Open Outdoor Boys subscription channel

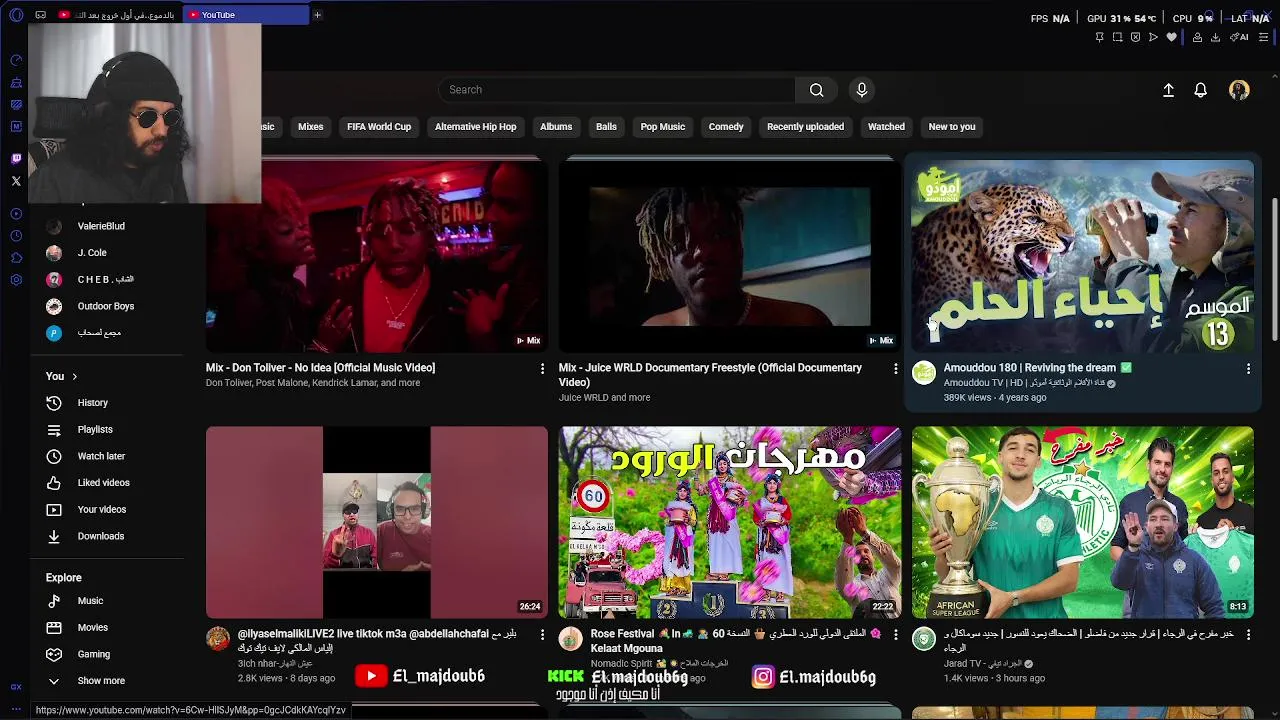pyautogui.click(x=107, y=306)
